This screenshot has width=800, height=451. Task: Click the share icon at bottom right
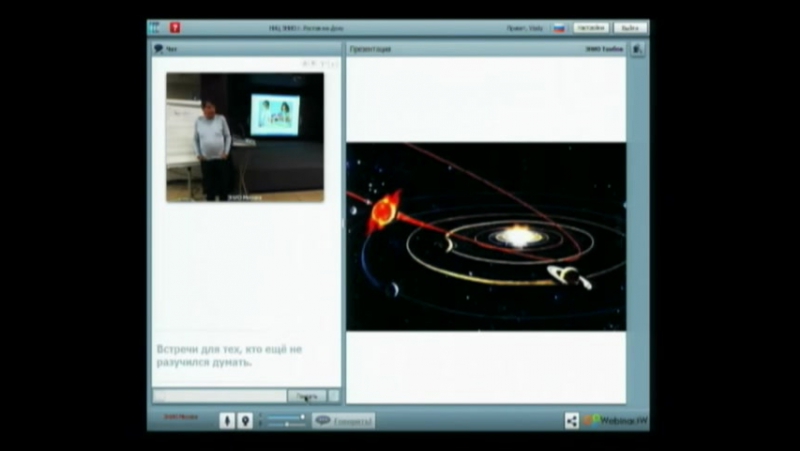[572, 421]
